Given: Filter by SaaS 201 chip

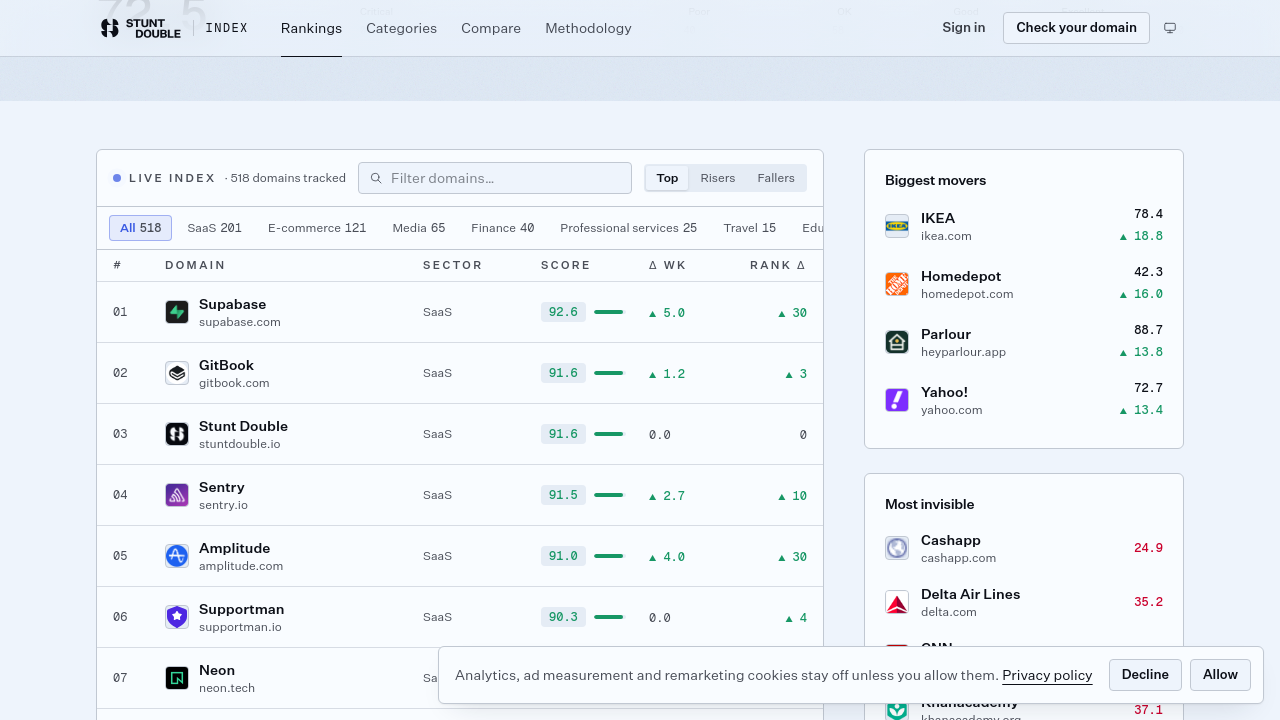Looking at the screenshot, I should click(215, 228).
